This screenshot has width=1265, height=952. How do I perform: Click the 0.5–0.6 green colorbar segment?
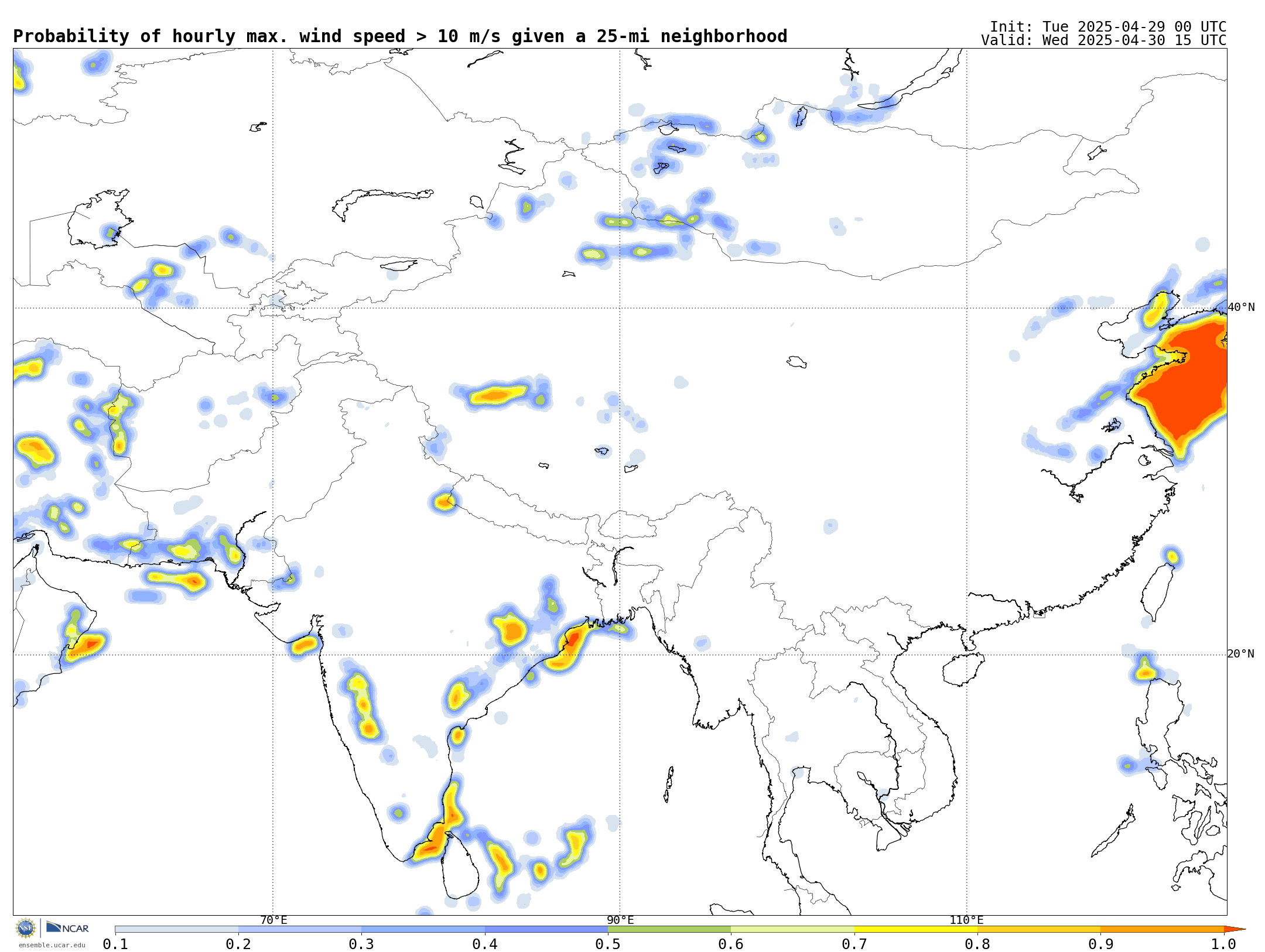tap(669, 929)
